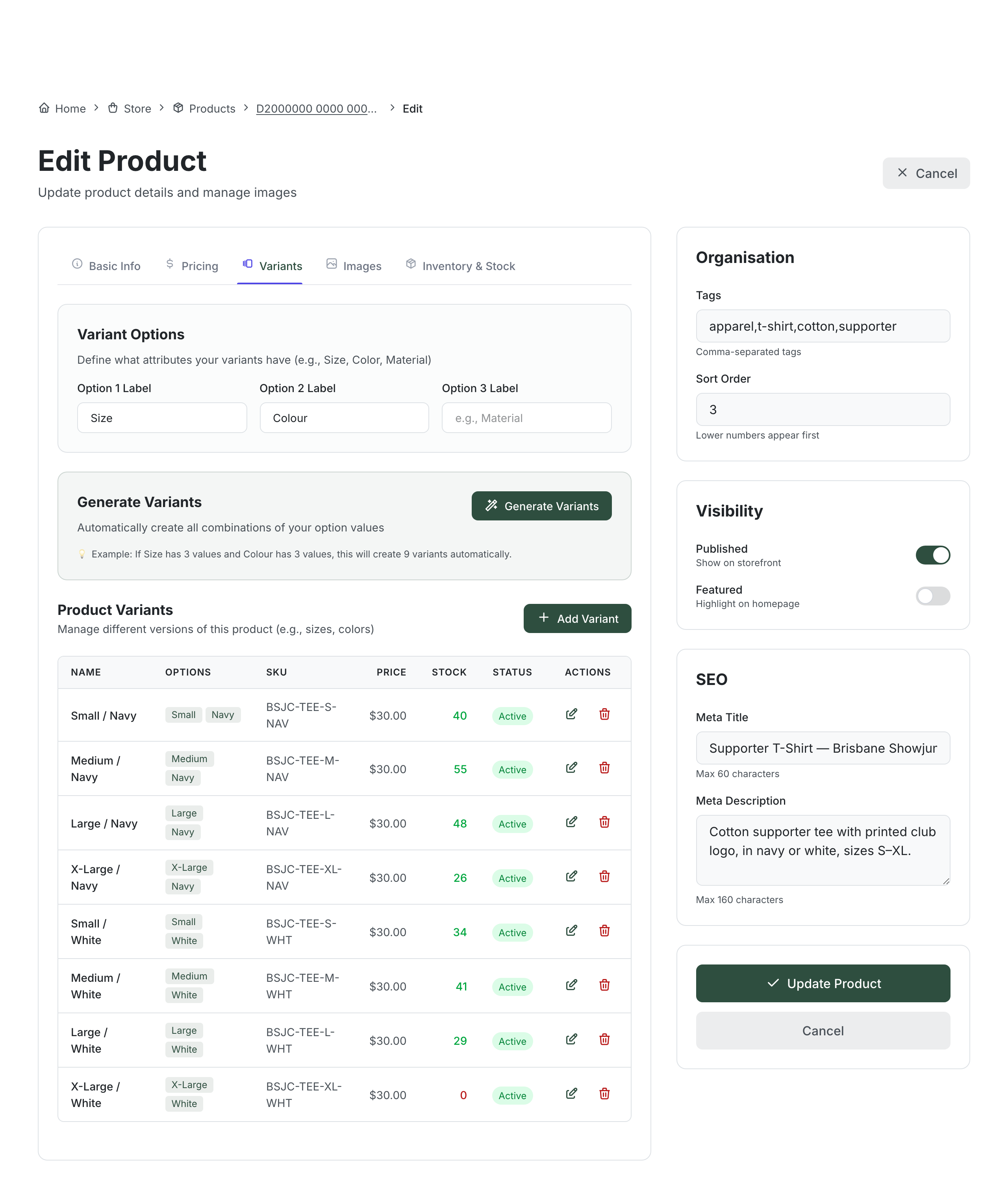Edit the Small / Navy variant
The width and height of the screenshot is (1008, 1181).
tap(571, 714)
